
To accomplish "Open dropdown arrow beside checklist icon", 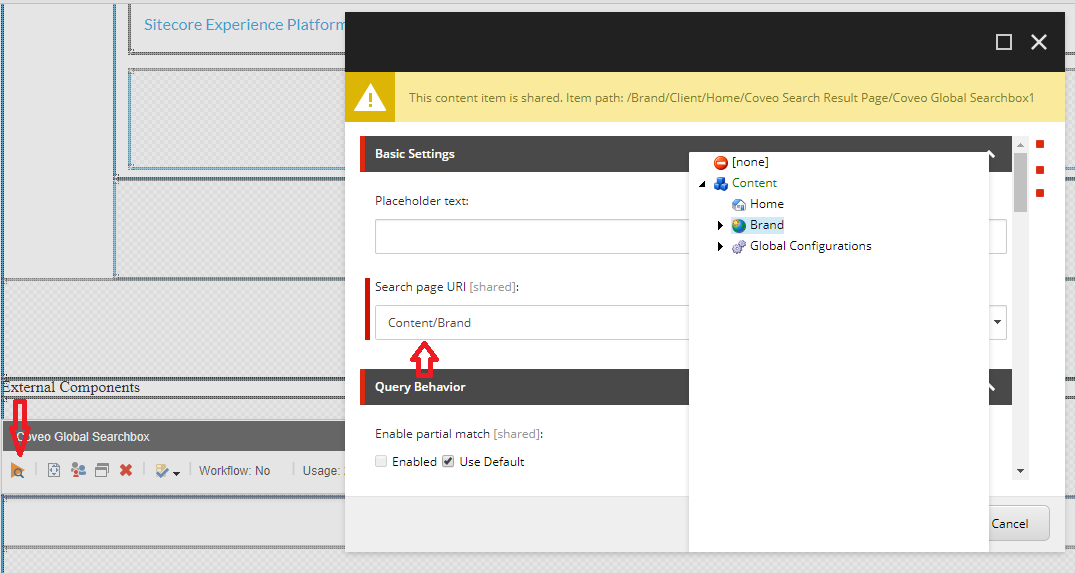I will [176, 473].
